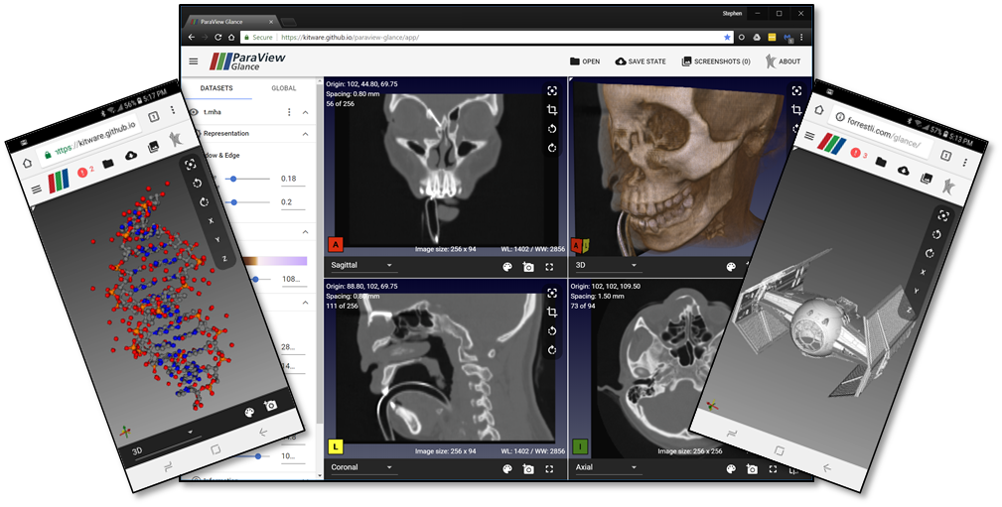
Task: Toggle visibility eye of t.mha dataset
Action: tap(194, 112)
